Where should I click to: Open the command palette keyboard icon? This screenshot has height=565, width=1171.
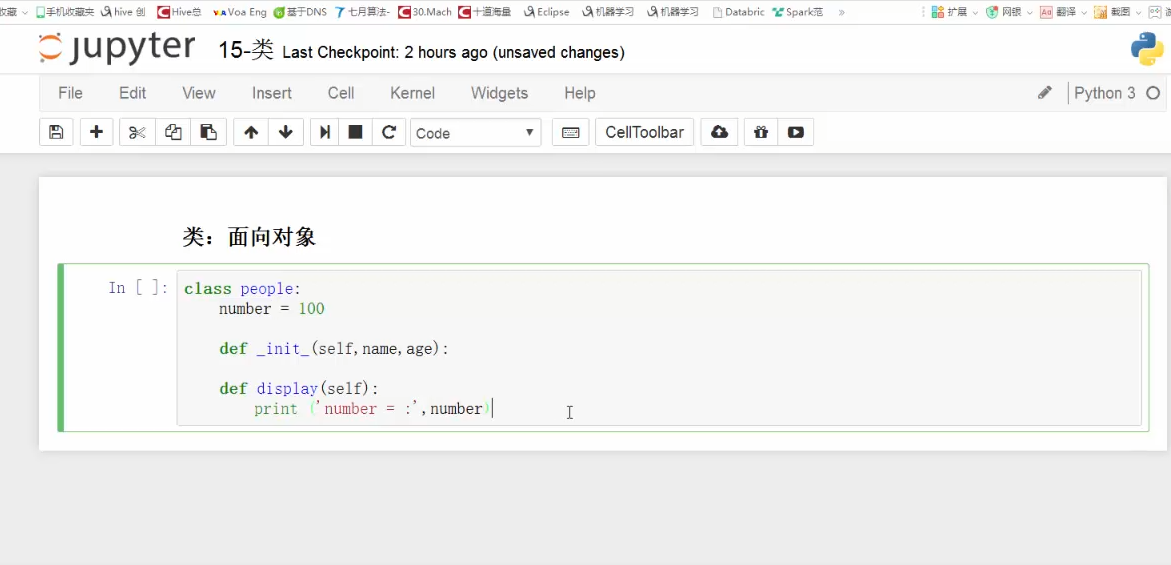click(x=570, y=132)
